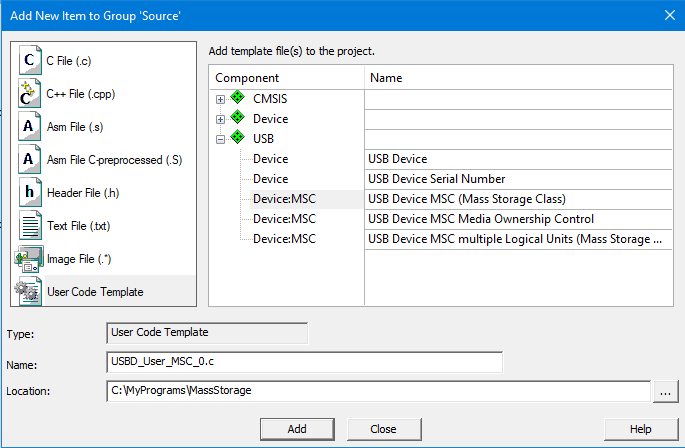The height and width of the screenshot is (448, 685).
Task: Collapse the USB component node
Action: pos(221,139)
